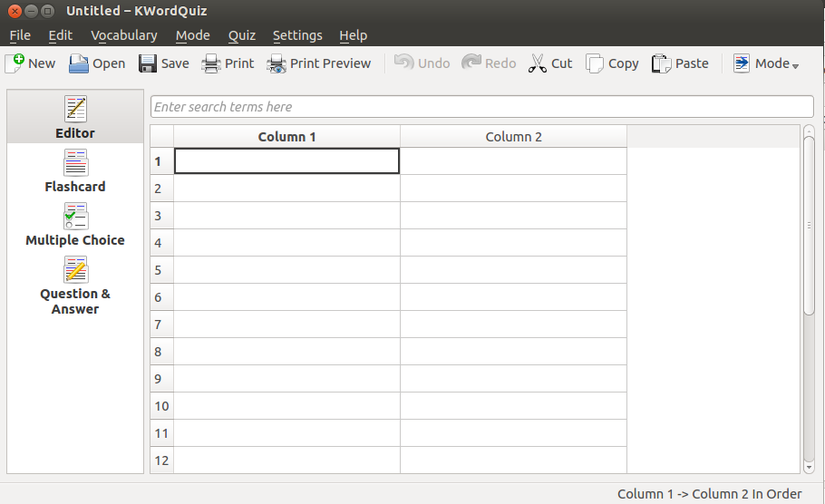The width and height of the screenshot is (825, 504).
Task: Click the search terms input field
Action: 481,107
